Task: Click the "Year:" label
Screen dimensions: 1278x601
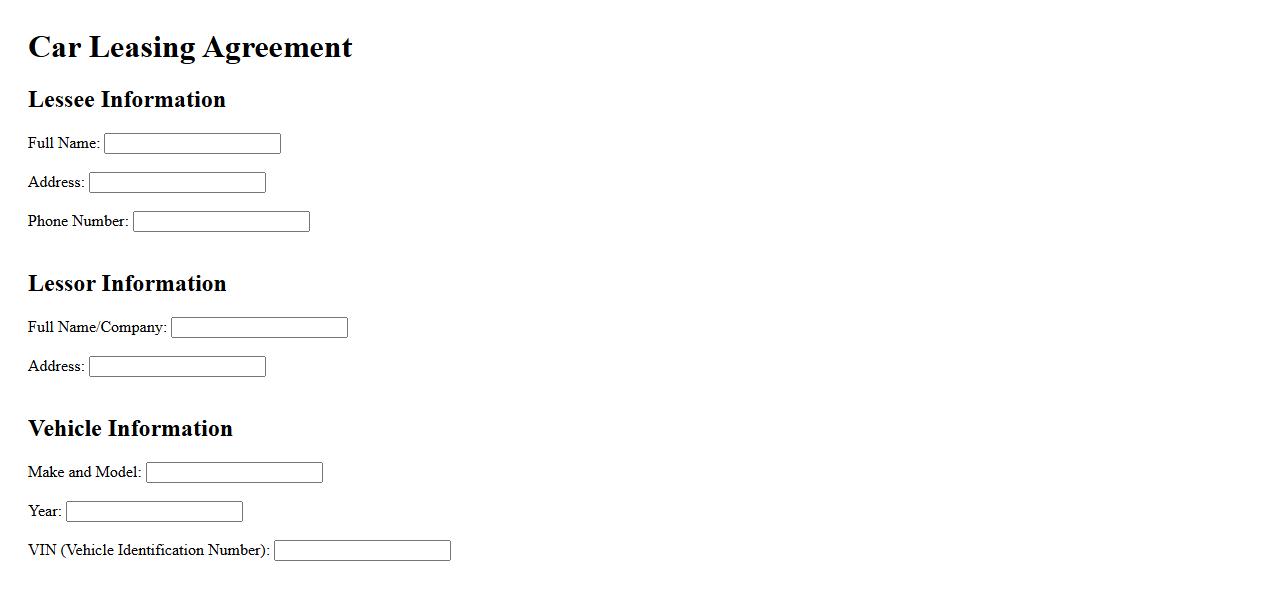Action: [45, 512]
